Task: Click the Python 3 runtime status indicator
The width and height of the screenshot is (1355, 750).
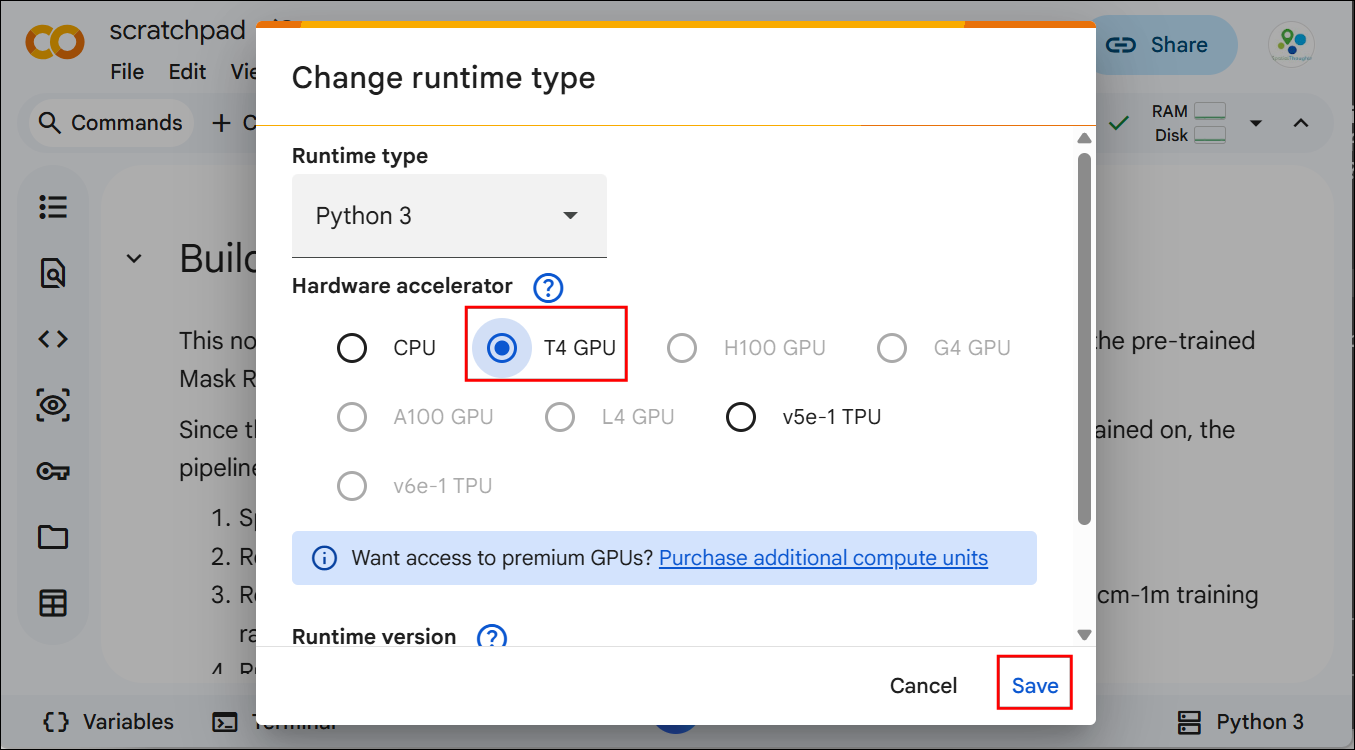Action: tap(1240, 722)
